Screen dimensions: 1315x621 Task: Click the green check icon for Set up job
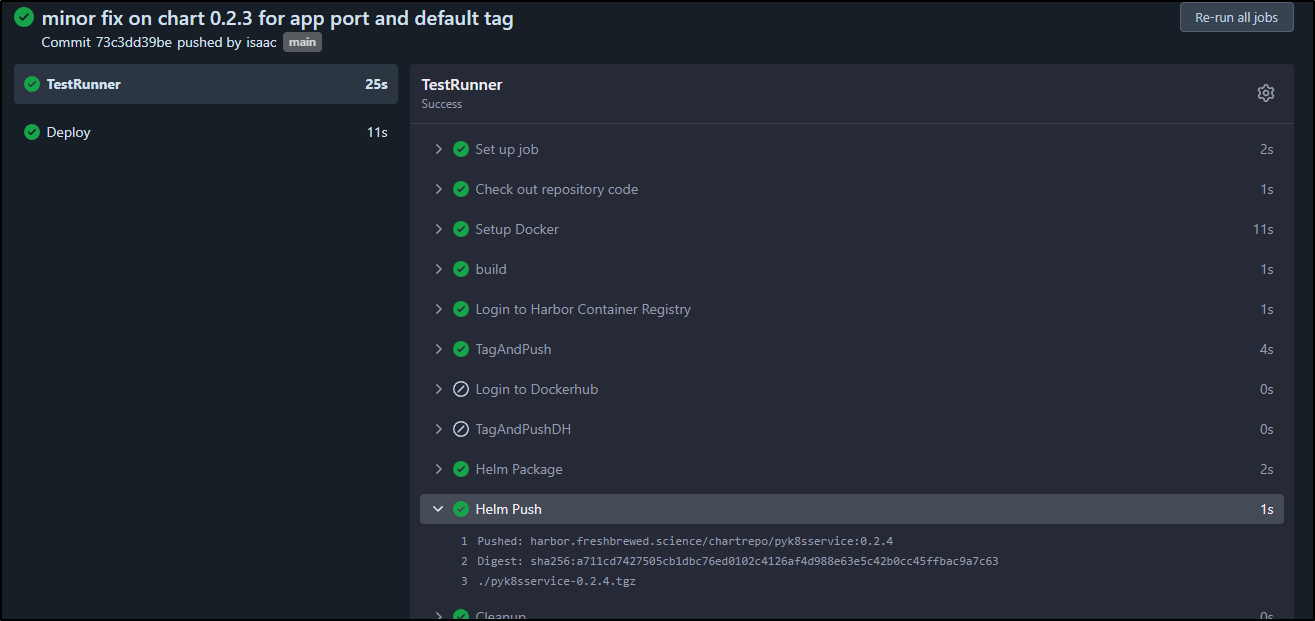click(x=461, y=149)
